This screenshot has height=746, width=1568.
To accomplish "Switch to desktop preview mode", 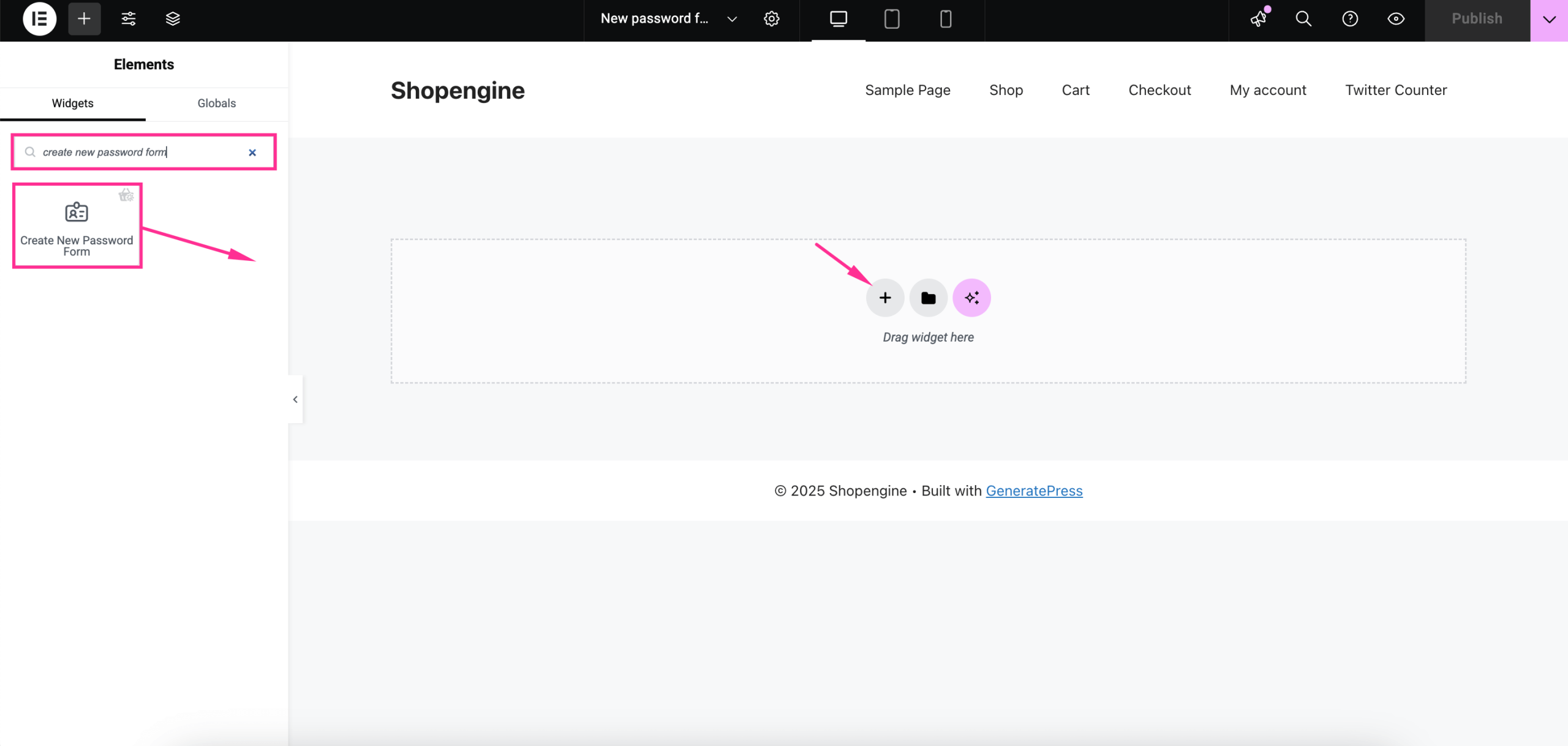I will tap(839, 19).
